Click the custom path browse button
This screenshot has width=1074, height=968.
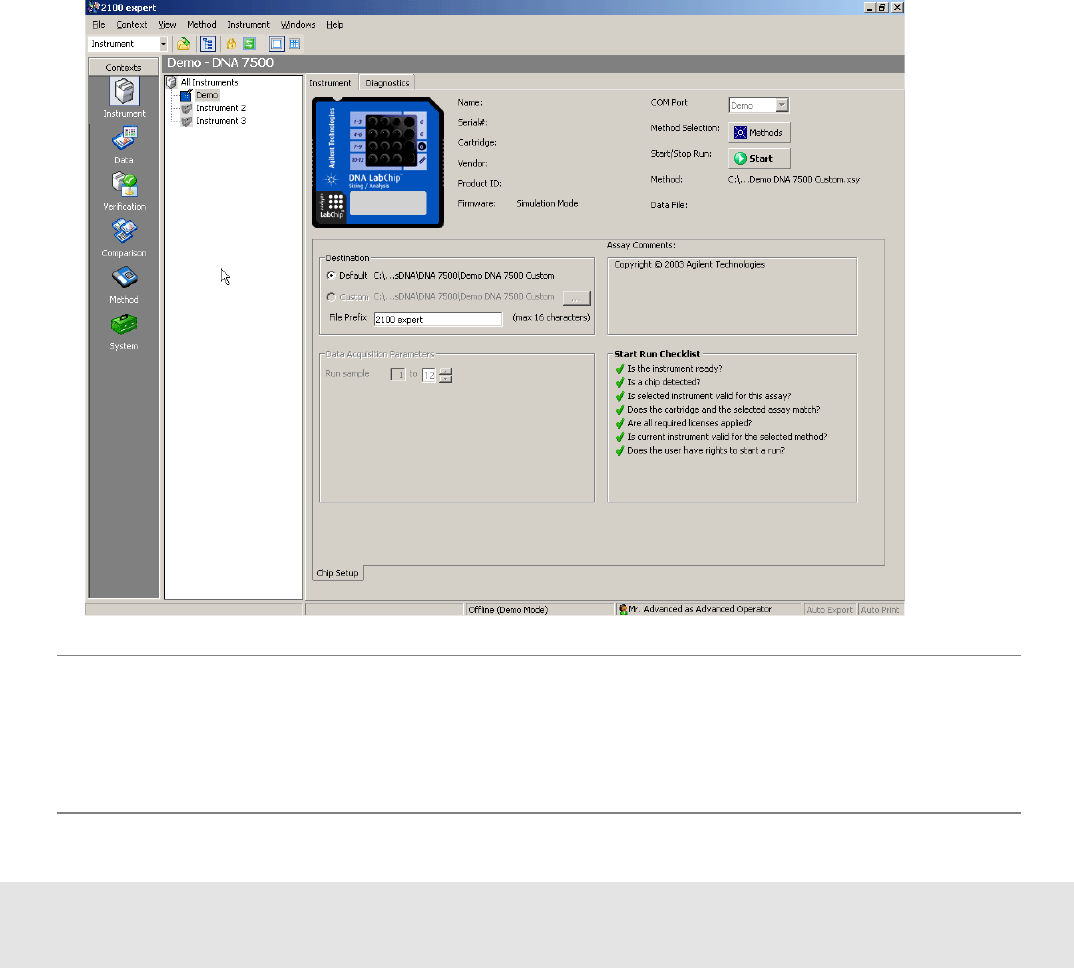pos(576,298)
